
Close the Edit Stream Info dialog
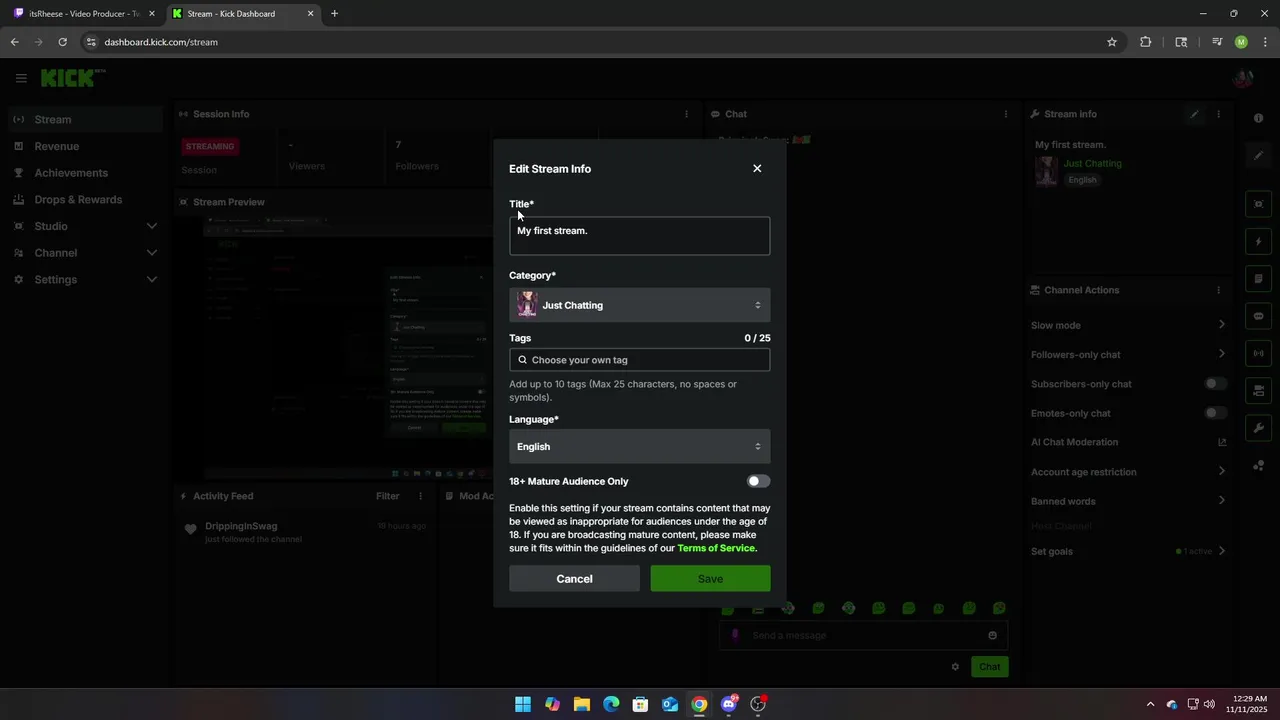click(x=757, y=168)
